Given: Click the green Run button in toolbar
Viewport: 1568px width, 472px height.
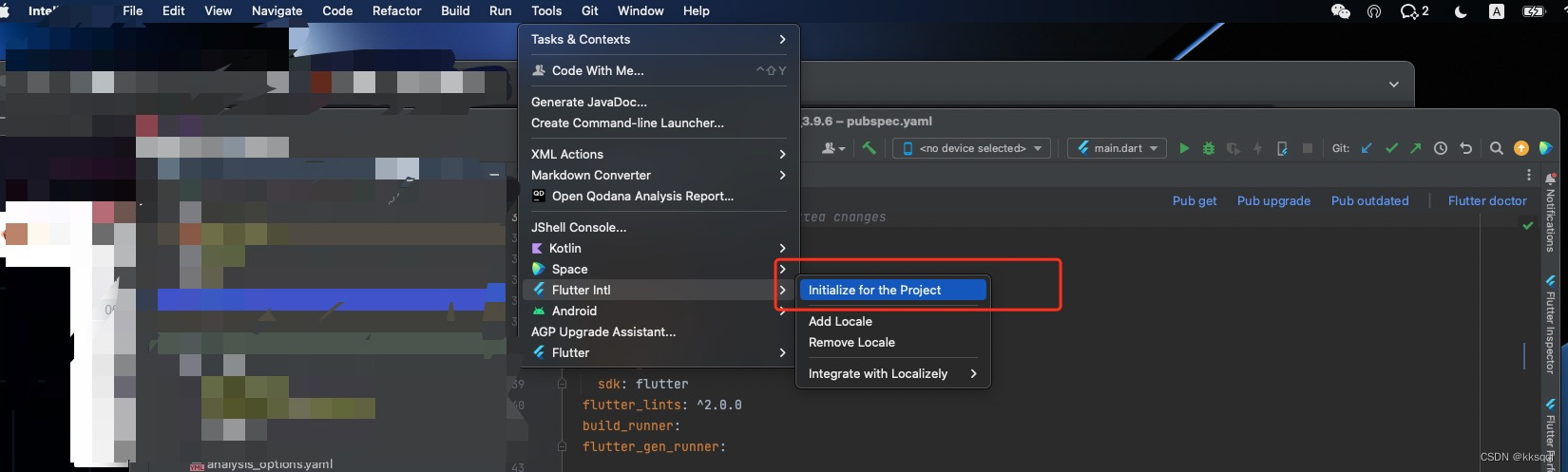Looking at the screenshot, I should tap(1184, 148).
